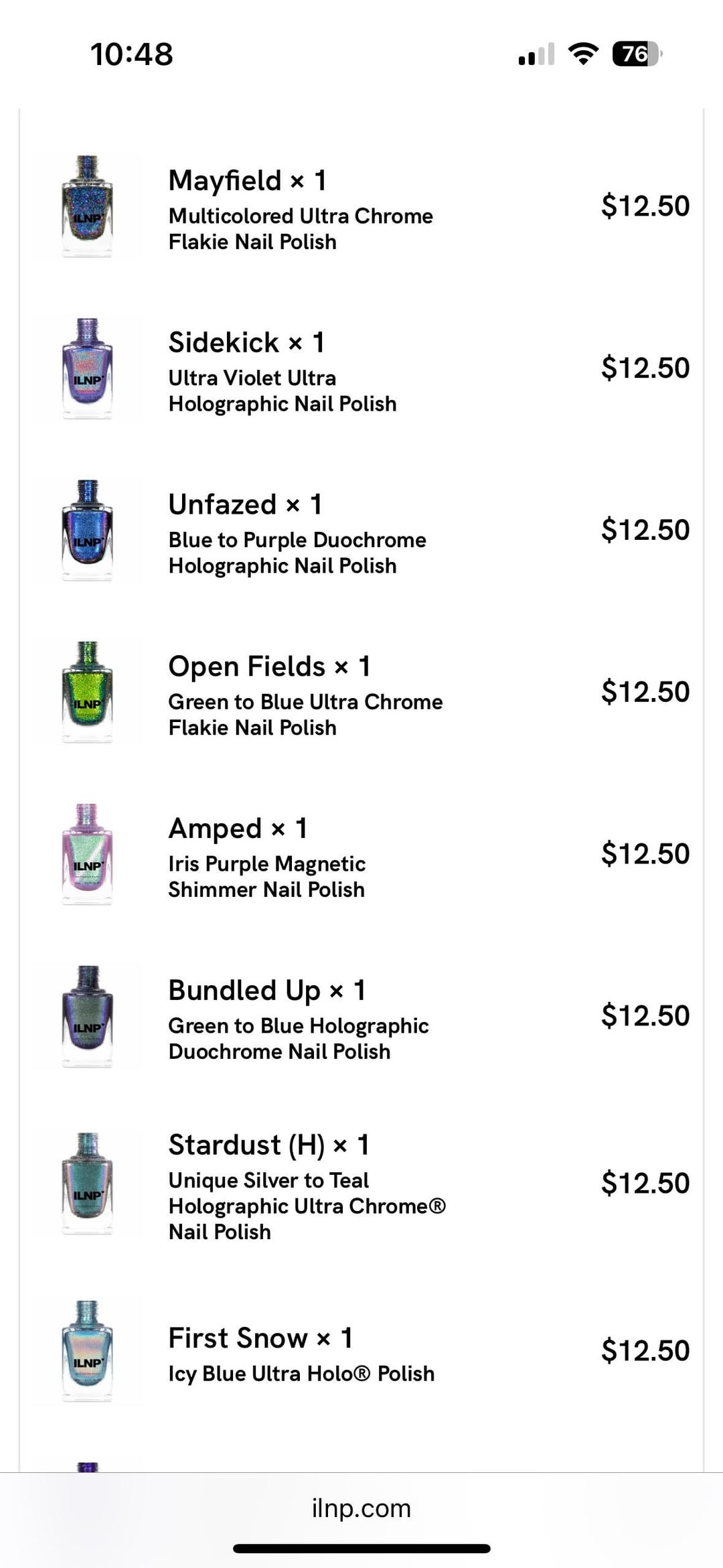Tap the Stardust (H) teal bottle image
The height and width of the screenshot is (1568, 723).
(x=87, y=1183)
